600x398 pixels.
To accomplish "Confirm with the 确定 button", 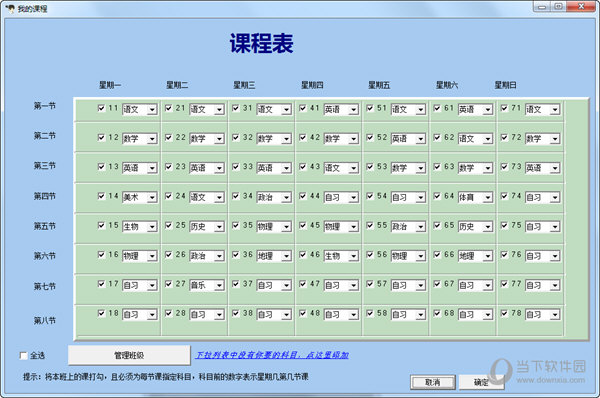I will 481,382.
